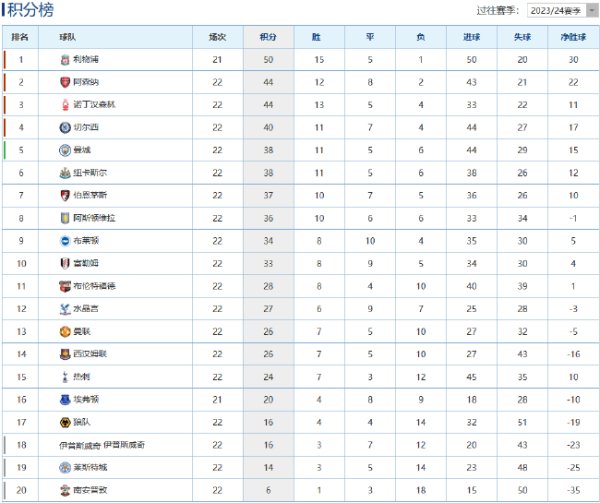Click the Nottingham Forest crest icon

tap(65, 104)
